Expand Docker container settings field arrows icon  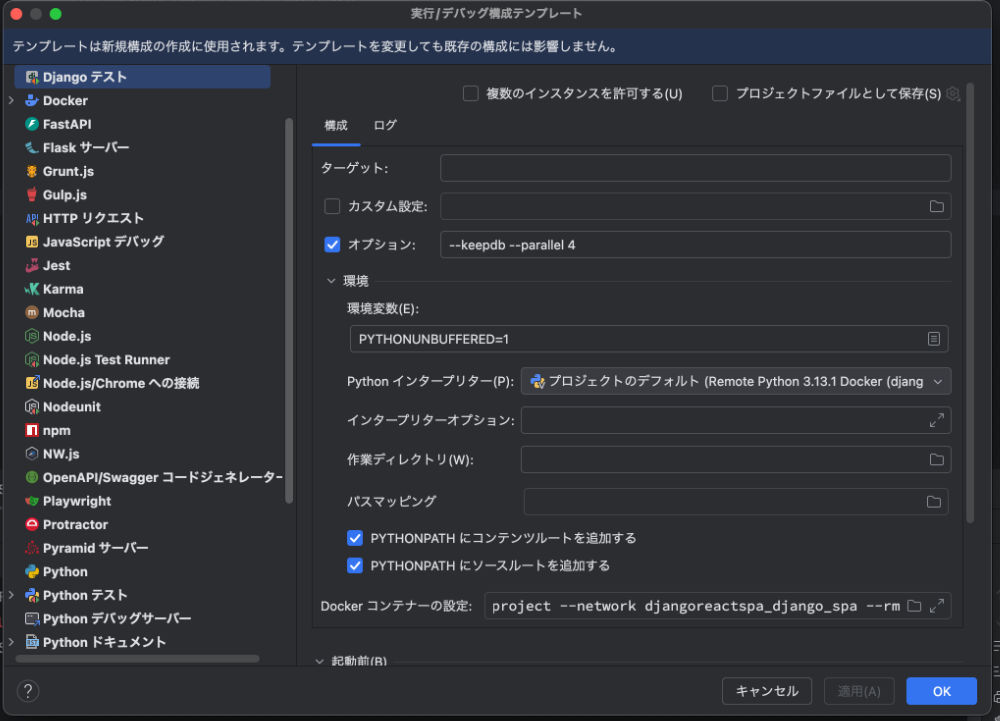click(x=937, y=606)
